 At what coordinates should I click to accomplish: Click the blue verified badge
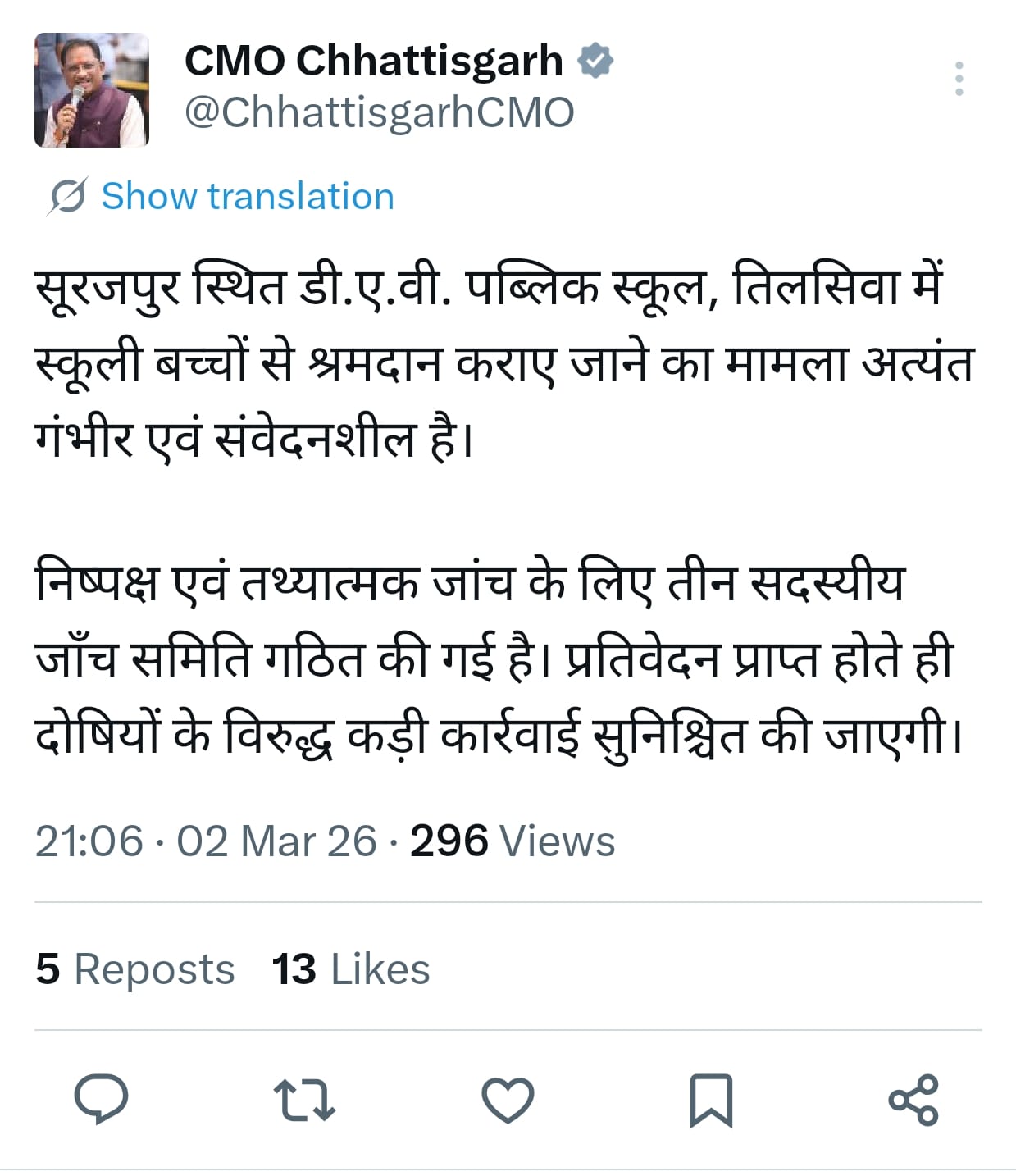(596, 61)
